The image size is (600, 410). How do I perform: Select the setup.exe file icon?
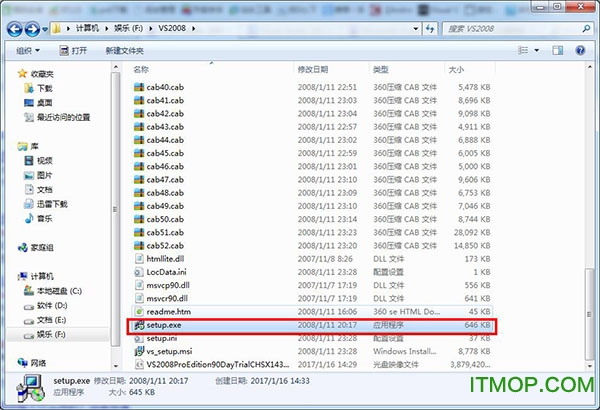140,325
